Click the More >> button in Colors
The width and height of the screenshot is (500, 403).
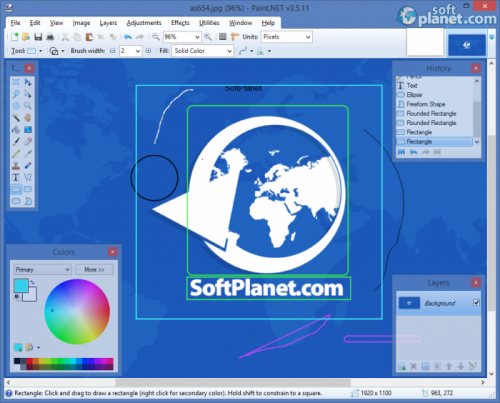94,269
